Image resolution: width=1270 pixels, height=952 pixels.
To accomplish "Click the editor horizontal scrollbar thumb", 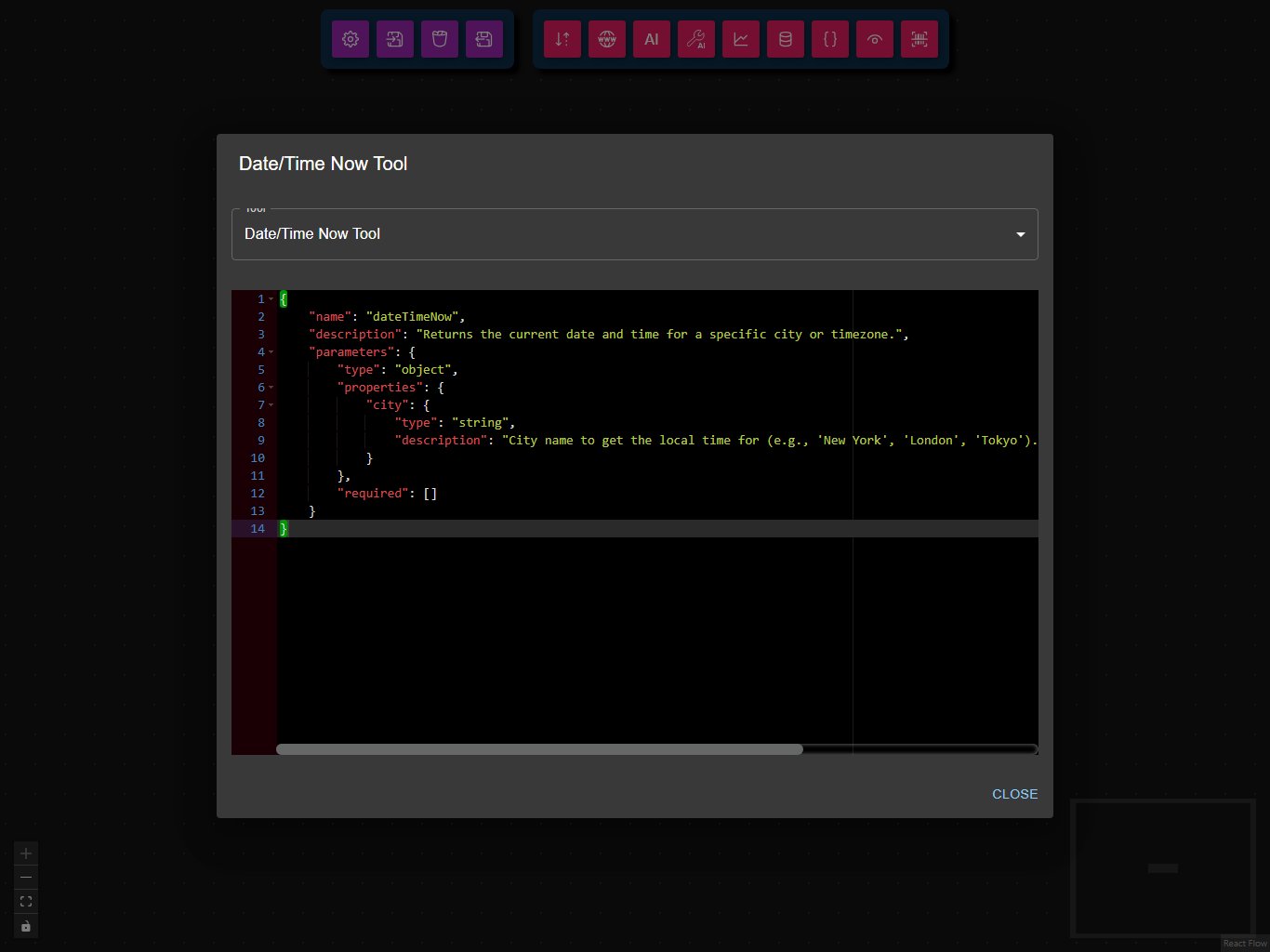I will coord(539,749).
